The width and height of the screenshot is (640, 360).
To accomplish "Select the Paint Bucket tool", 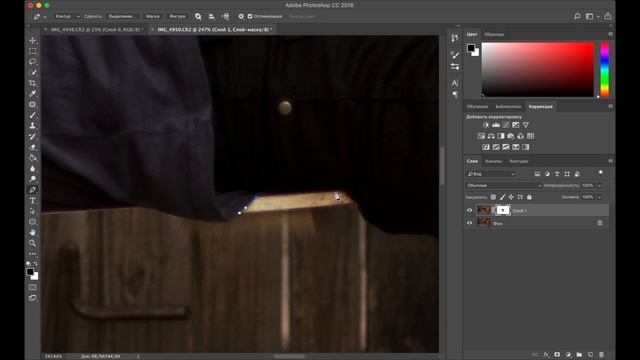I will (x=32, y=158).
